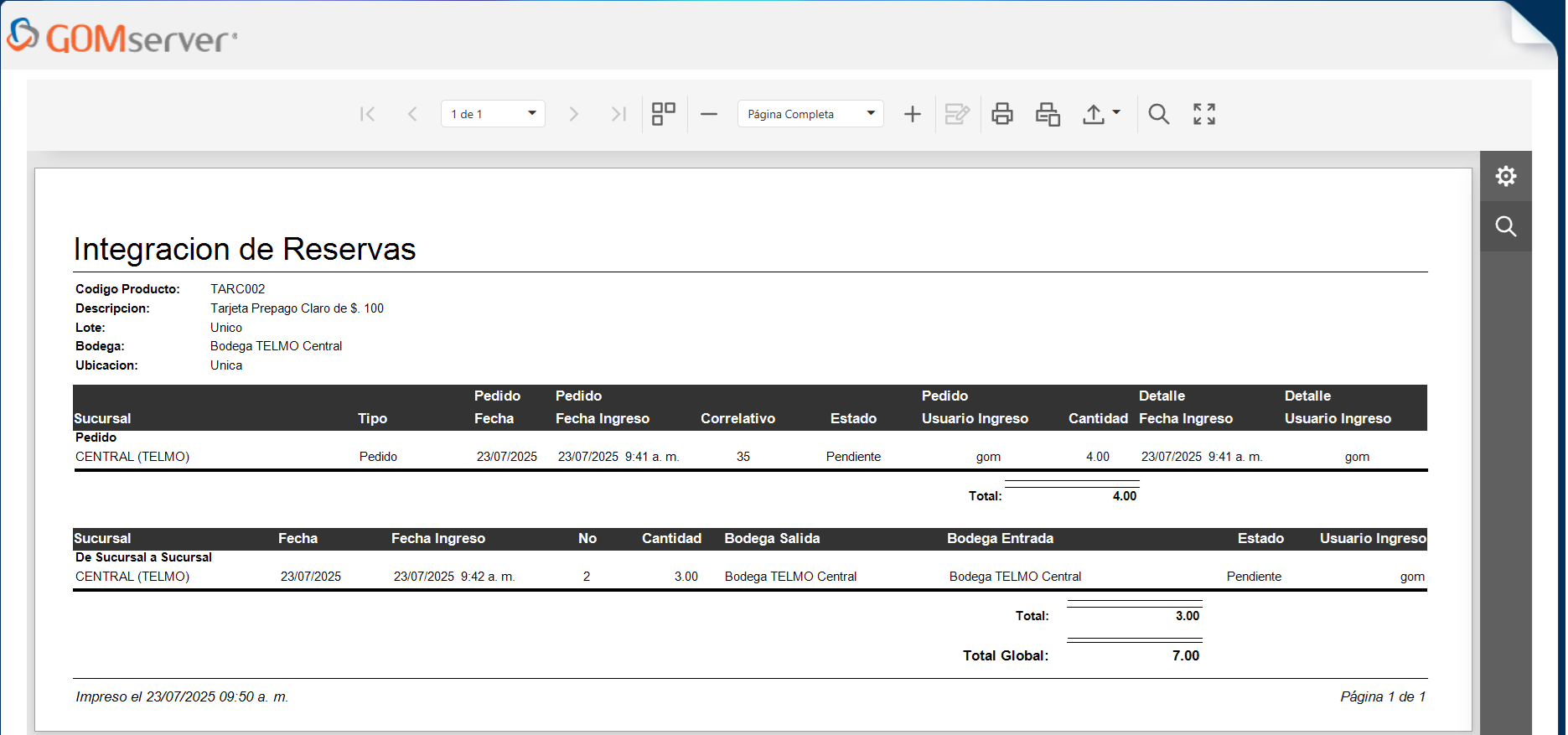Zoom out using minus icon
The width and height of the screenshot is (1568, 735).
point(709,114)
